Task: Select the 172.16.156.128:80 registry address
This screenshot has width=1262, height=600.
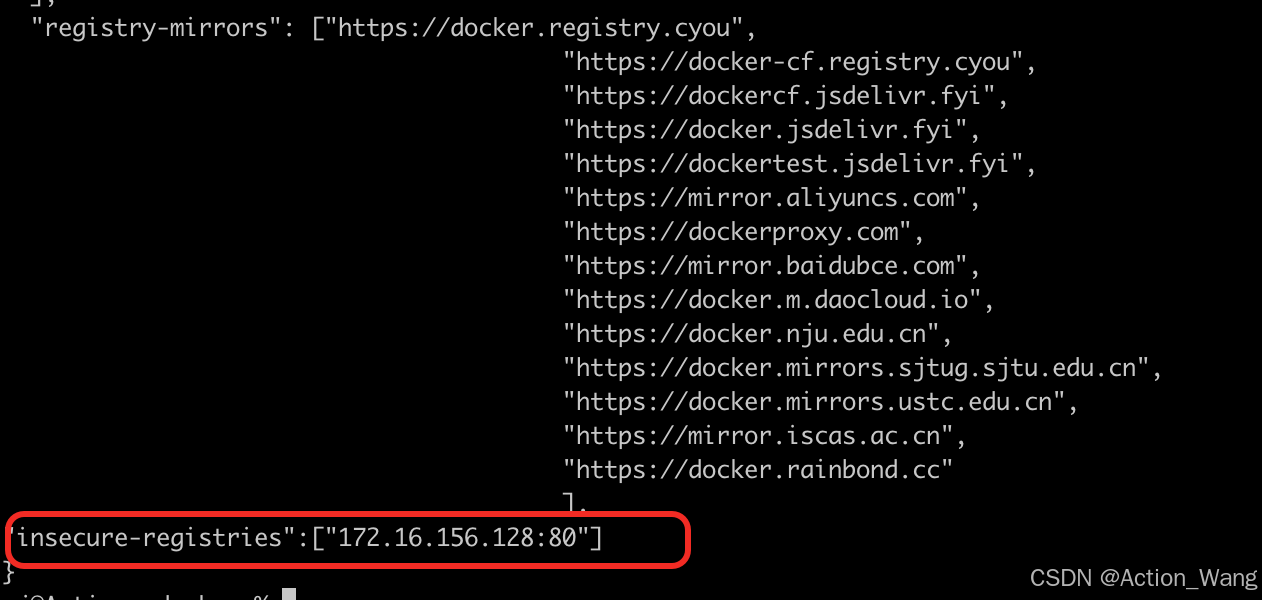Action: (x=458, y=538)
